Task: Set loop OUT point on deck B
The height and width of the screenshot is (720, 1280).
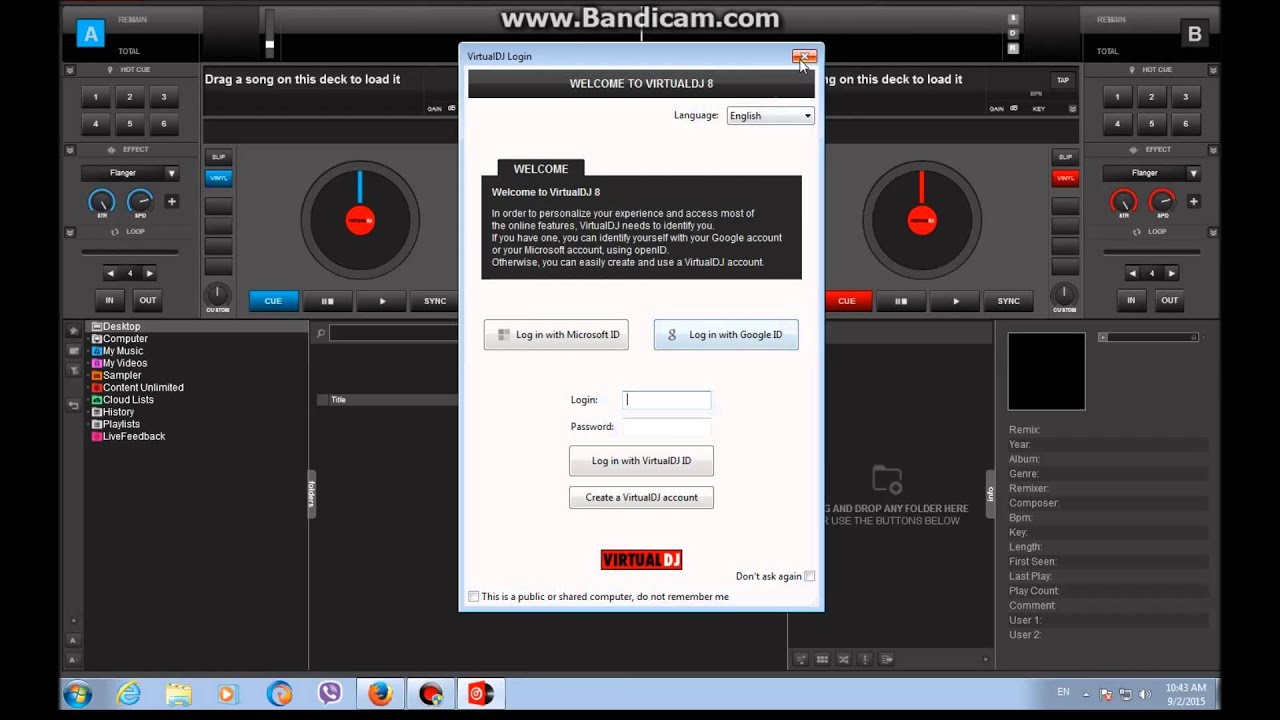Action: tap(1169, 300)
